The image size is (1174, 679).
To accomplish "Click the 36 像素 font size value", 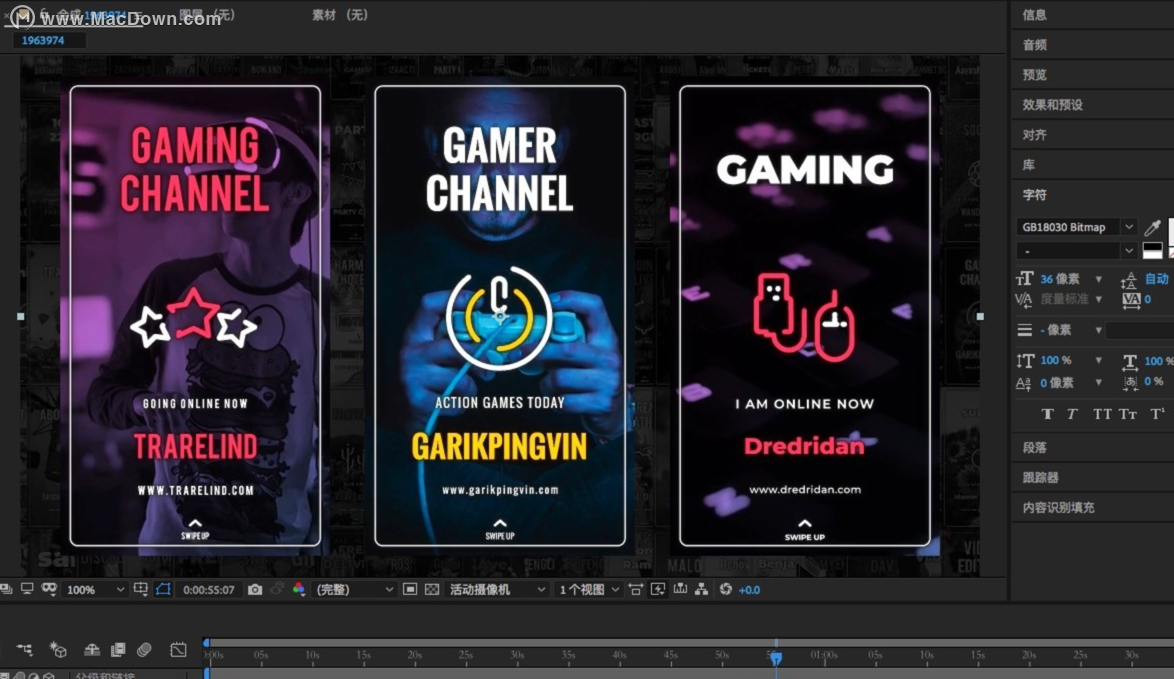I will 1059,279.
